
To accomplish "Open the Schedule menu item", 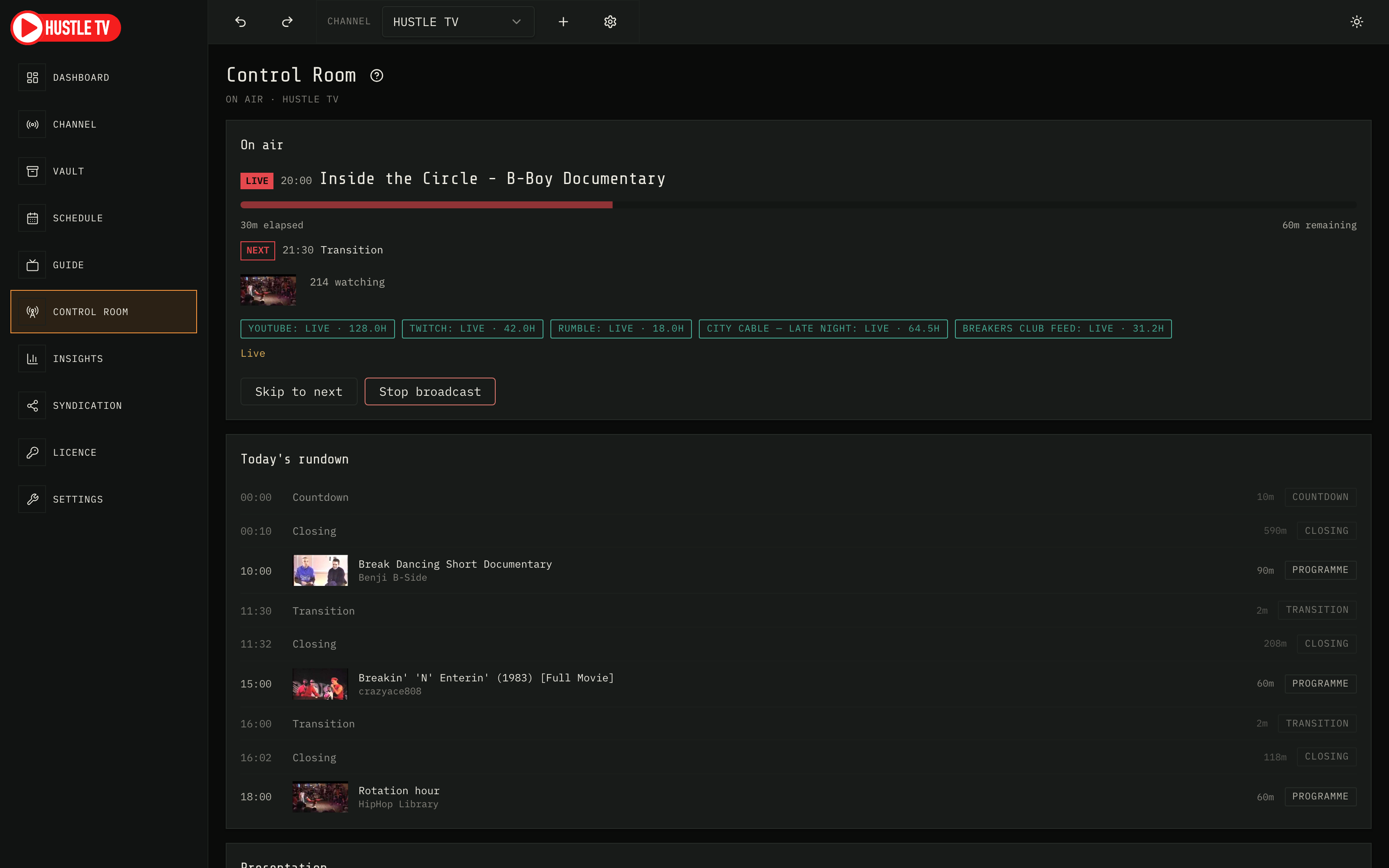I will coord(103,218).
